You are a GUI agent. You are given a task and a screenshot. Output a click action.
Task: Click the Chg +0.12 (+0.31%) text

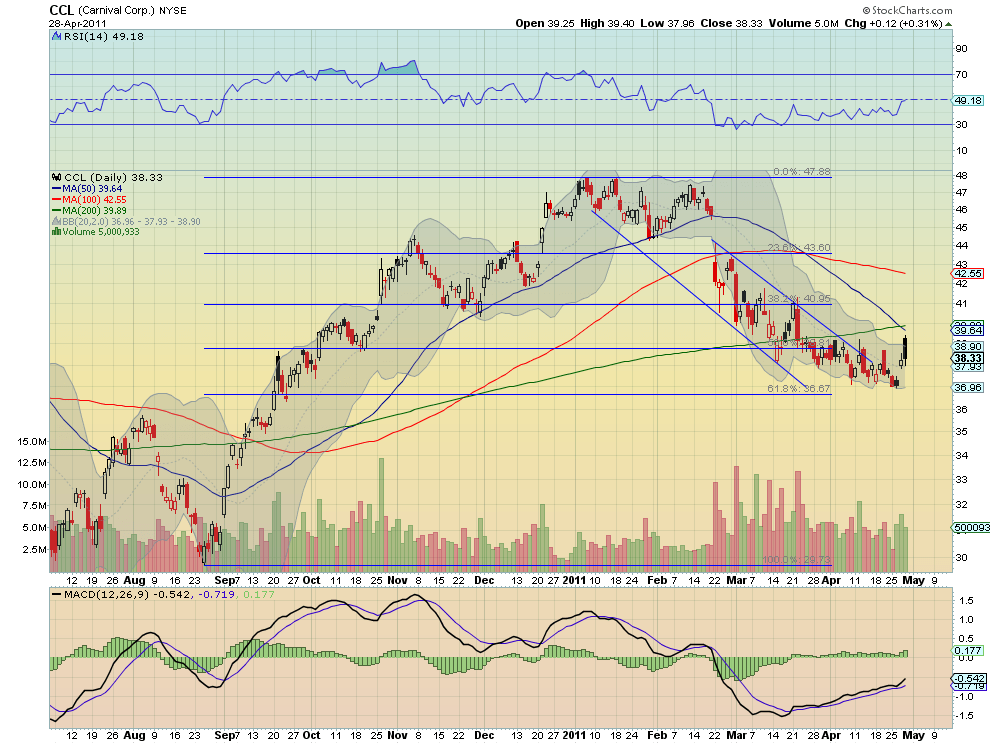pos(893,23)
